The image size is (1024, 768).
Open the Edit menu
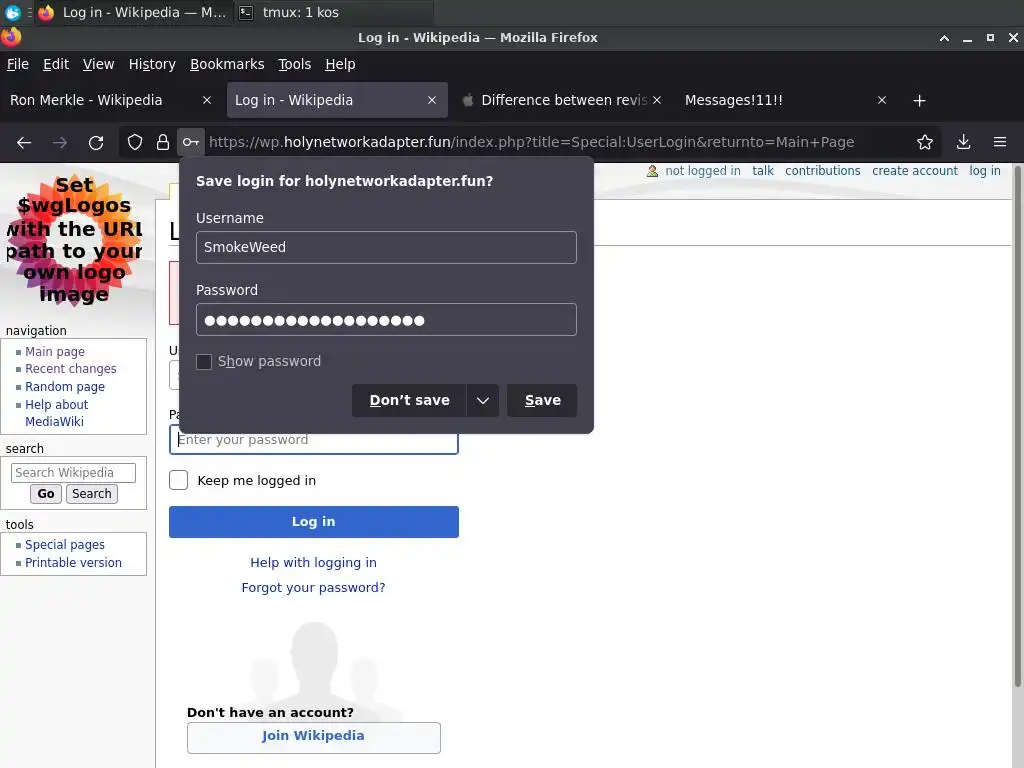click(56, 64)
